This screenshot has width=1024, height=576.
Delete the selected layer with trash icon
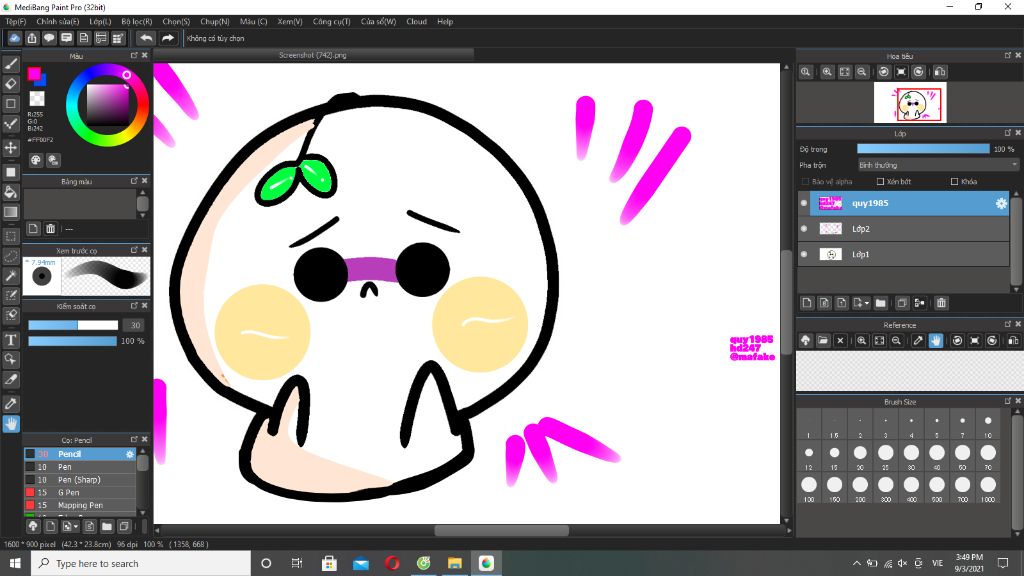tap(941, 303)
